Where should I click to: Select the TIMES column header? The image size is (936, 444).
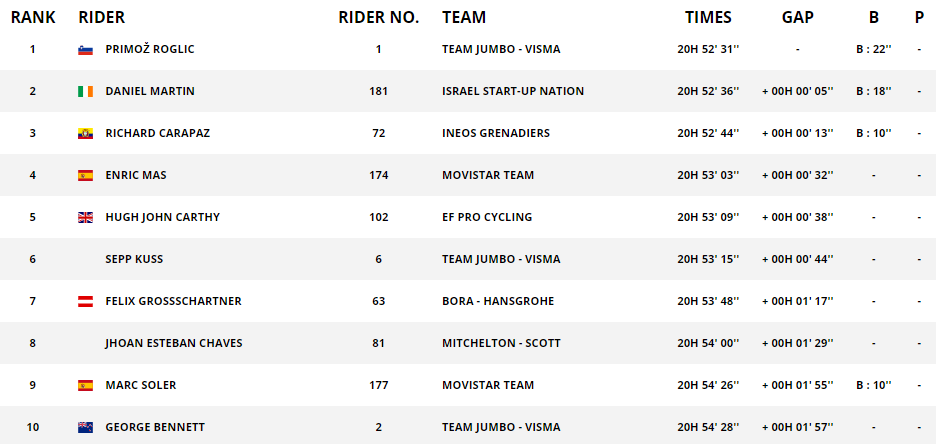(x=708, y=17)
